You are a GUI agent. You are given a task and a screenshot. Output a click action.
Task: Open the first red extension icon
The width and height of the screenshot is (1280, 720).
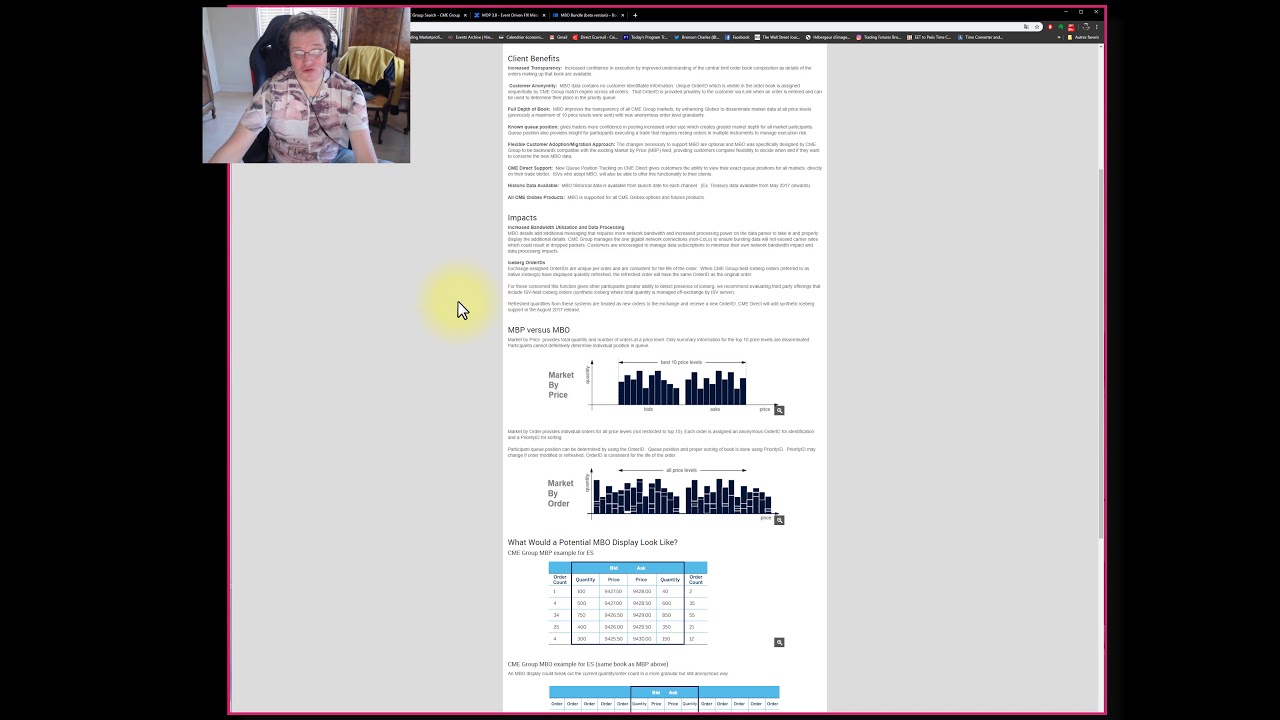[1050, 27]
